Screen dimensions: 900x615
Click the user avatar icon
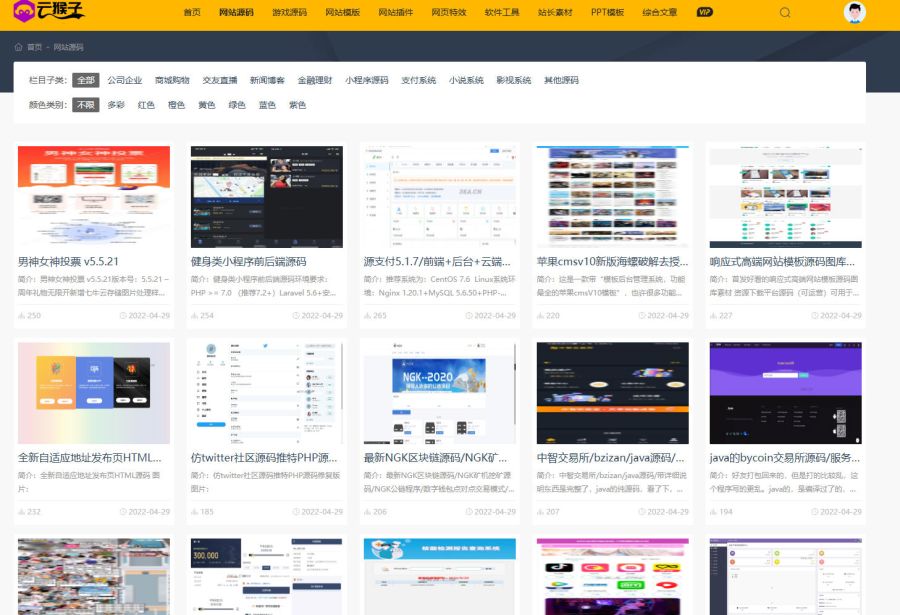pyautogui.click(x=854, y=13)
